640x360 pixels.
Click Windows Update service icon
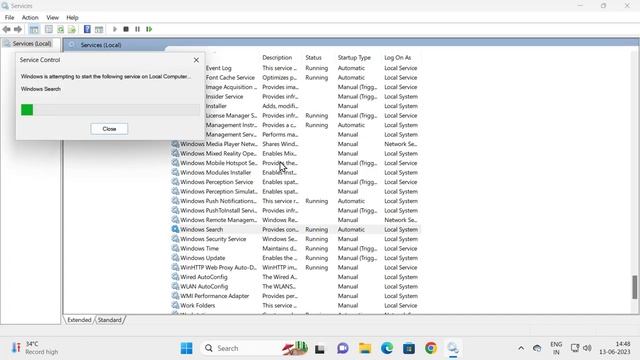(175, 258)
